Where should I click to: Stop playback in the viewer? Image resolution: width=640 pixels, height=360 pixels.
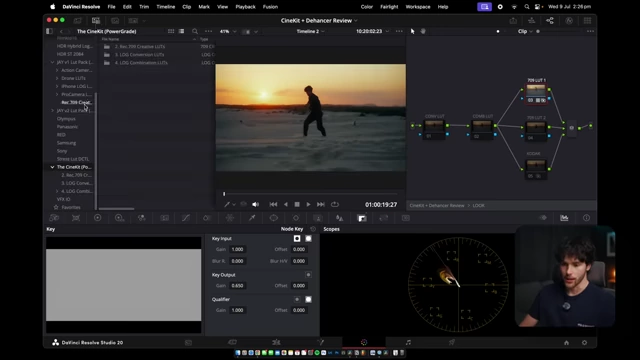(297, 204)
